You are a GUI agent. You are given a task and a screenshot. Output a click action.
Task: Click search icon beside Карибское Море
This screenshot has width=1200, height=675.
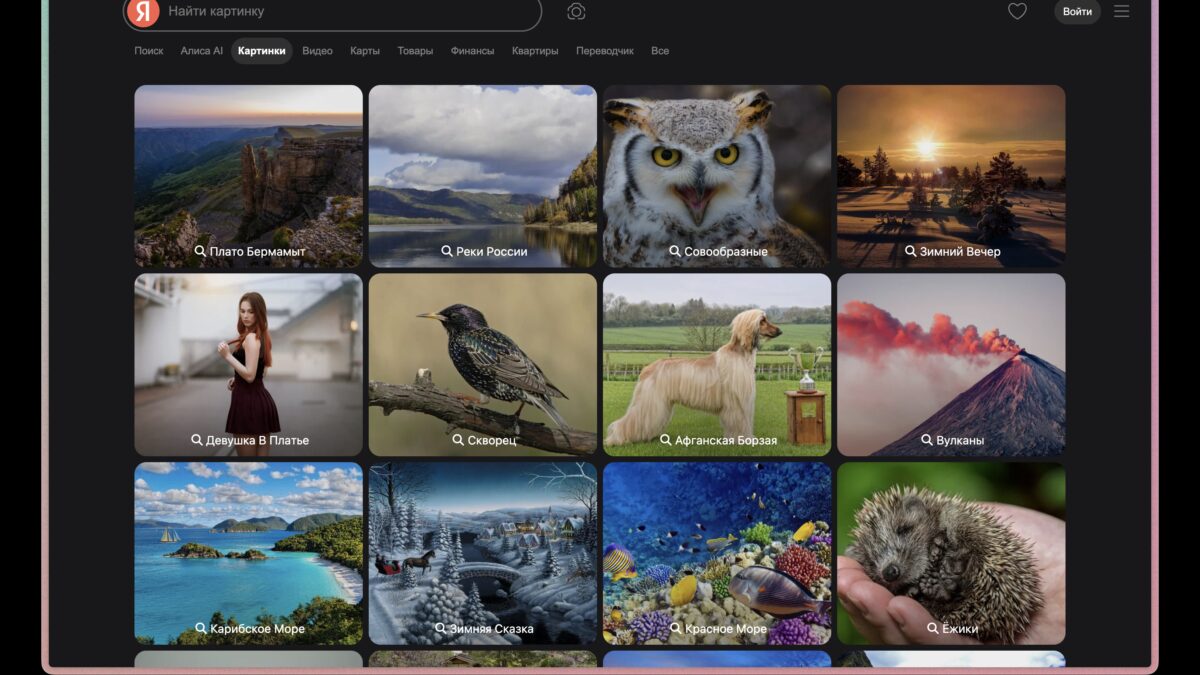(x=201, y=629)
